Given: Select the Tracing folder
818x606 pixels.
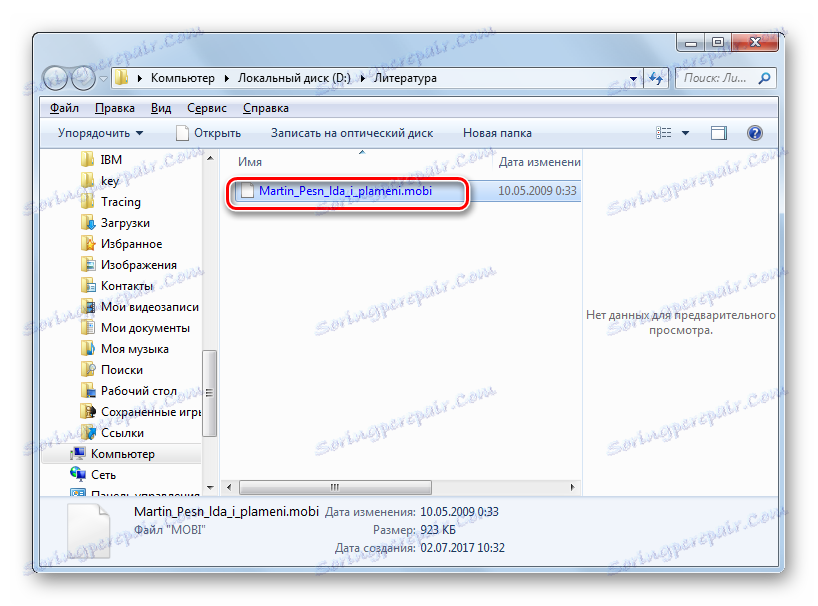Looking at the screenshot, I should coord(121,202).
